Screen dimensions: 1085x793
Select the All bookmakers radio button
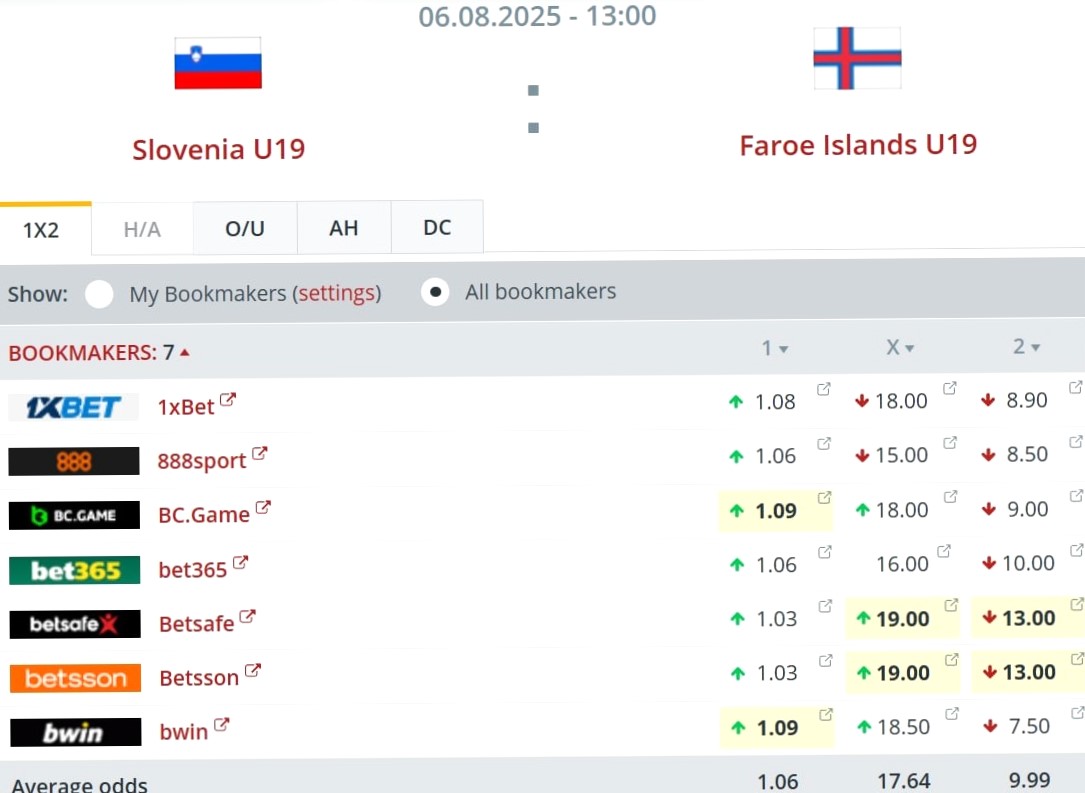point(435,292)
